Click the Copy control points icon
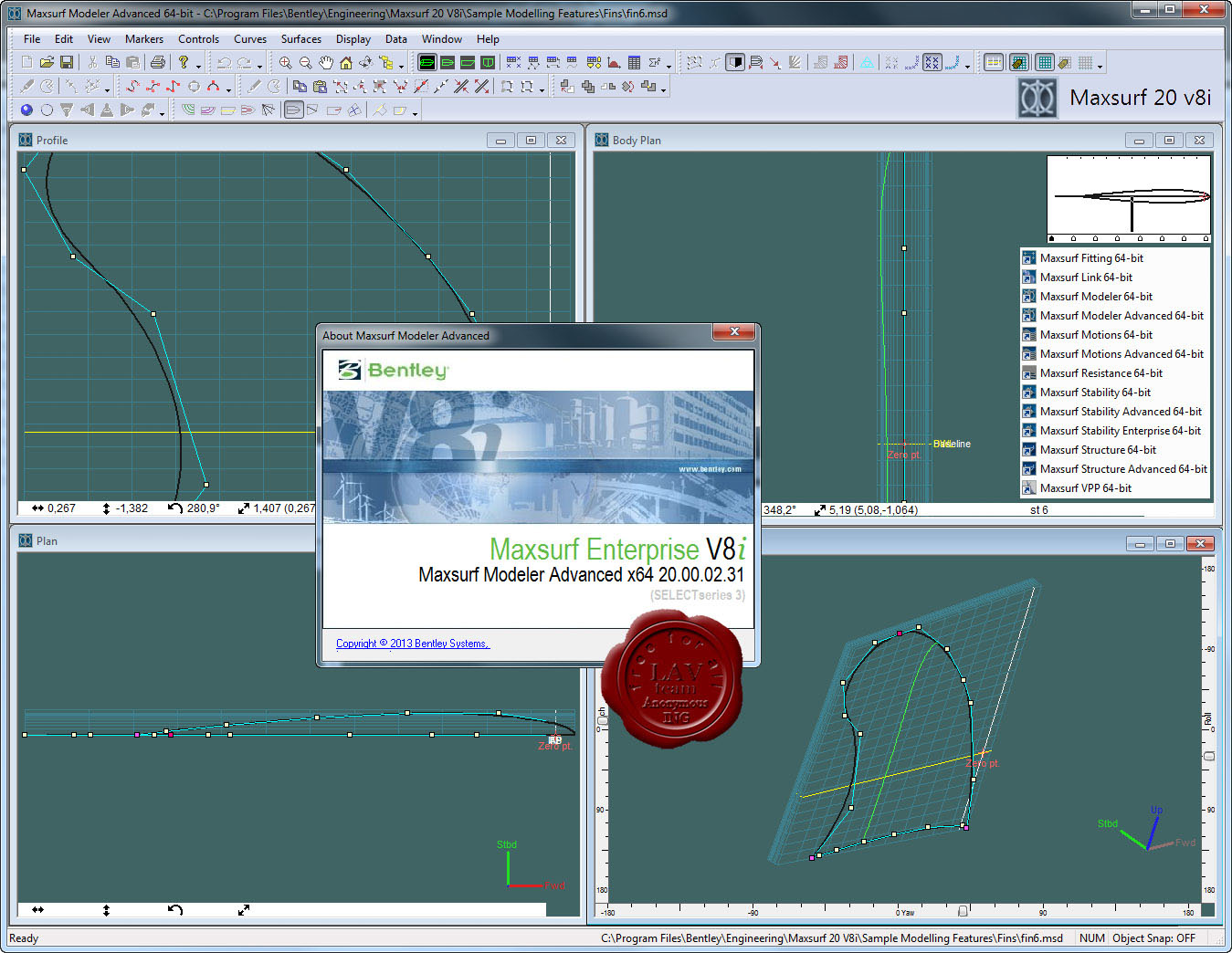The height and width of the screenshot is (953, 1232). point(300,87)
